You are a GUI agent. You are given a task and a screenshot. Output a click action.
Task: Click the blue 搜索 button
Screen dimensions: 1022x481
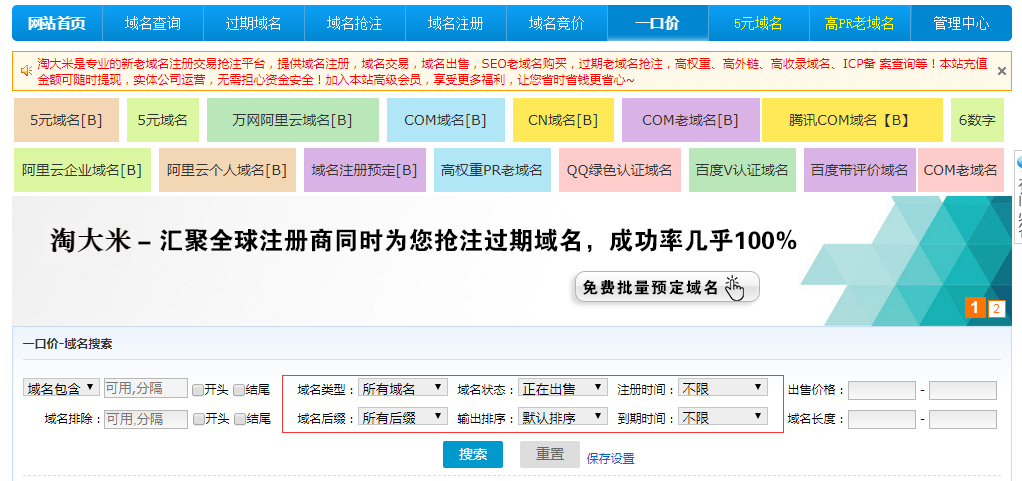click(473, 455)
